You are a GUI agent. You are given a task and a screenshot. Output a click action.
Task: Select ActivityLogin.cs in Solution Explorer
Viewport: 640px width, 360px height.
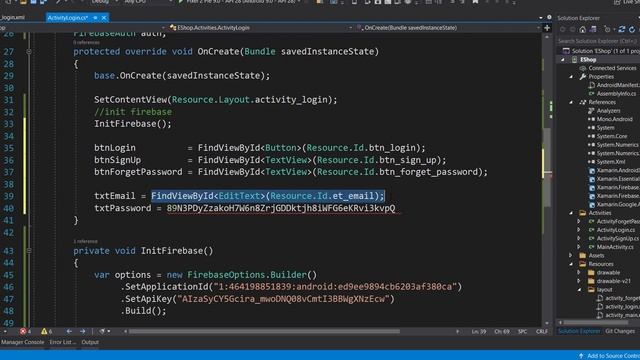[x=616, y=230]
